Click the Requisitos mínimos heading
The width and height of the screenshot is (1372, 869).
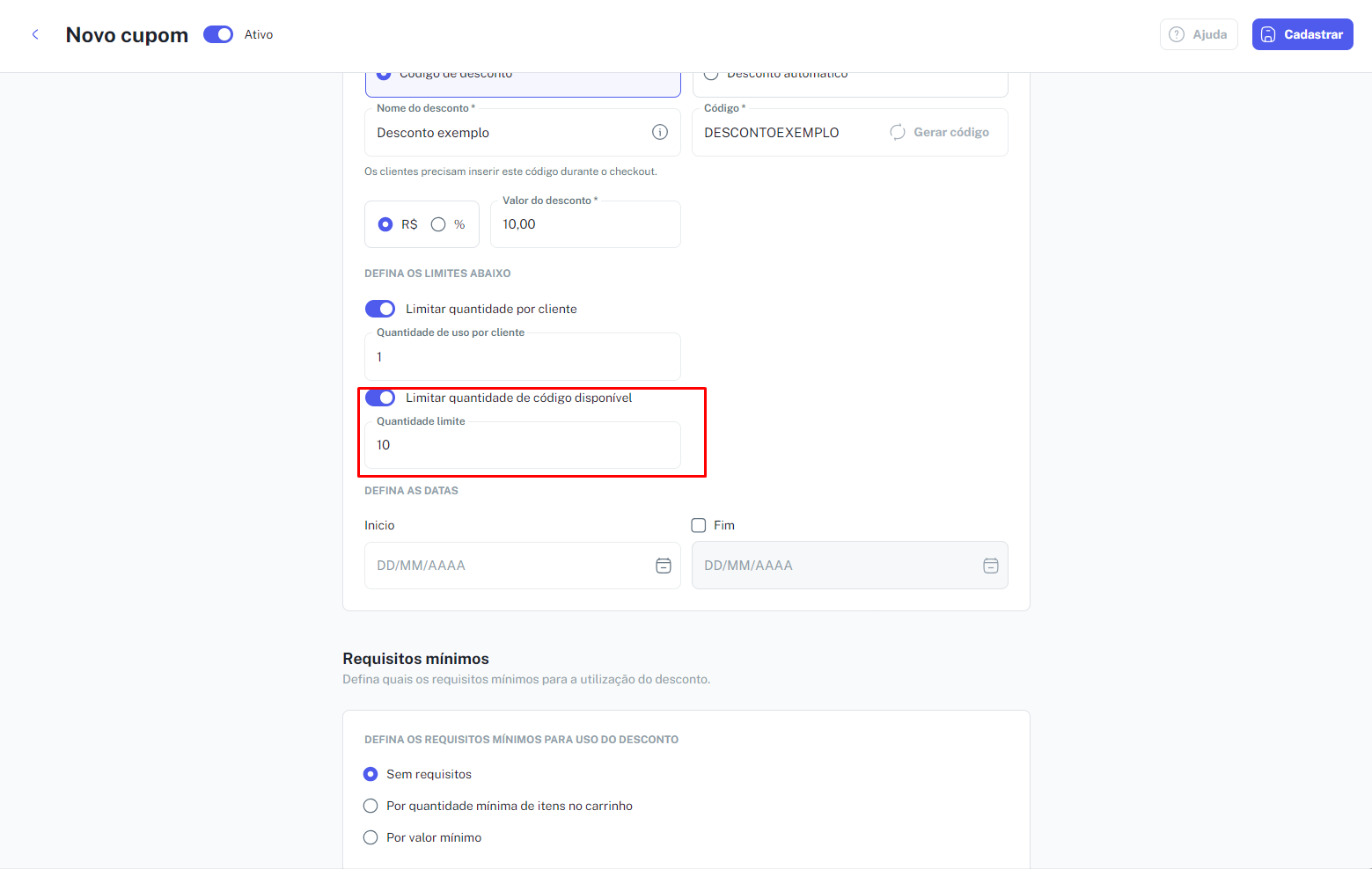coord(415,659)
